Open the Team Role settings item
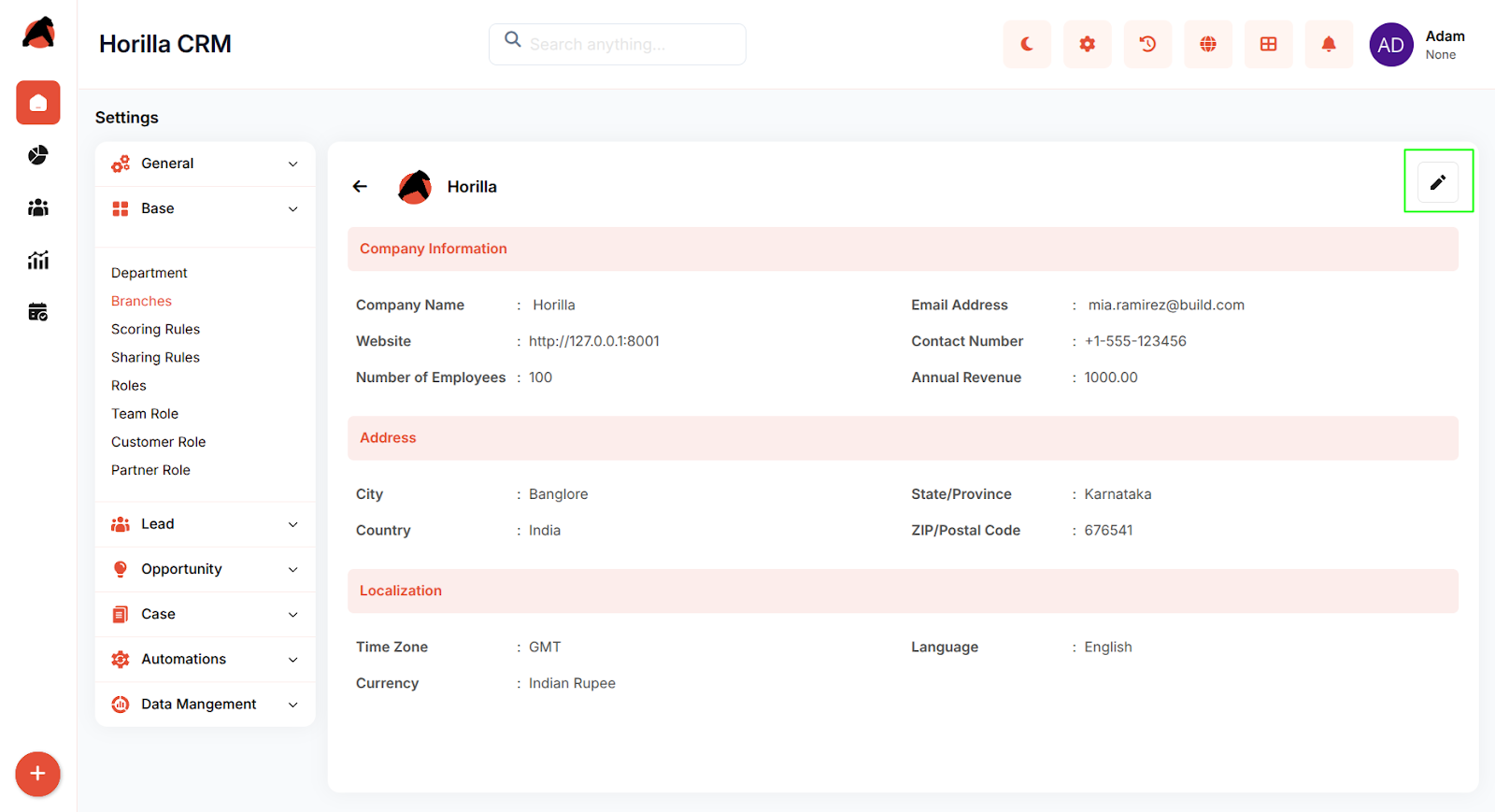The width and height of the screenshot is (1495, 812). point(145,413)
